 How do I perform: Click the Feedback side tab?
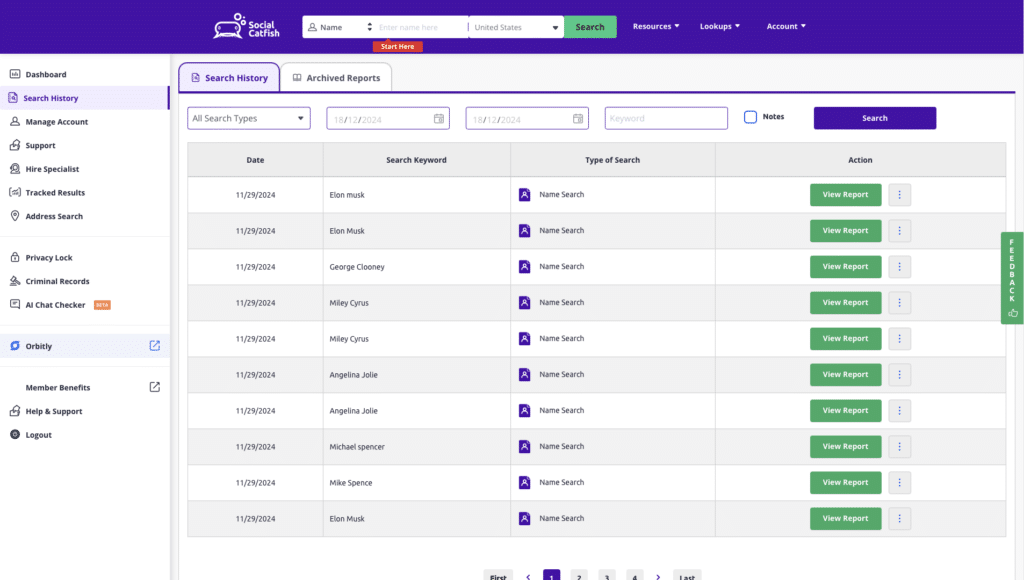click(1012, 278)
